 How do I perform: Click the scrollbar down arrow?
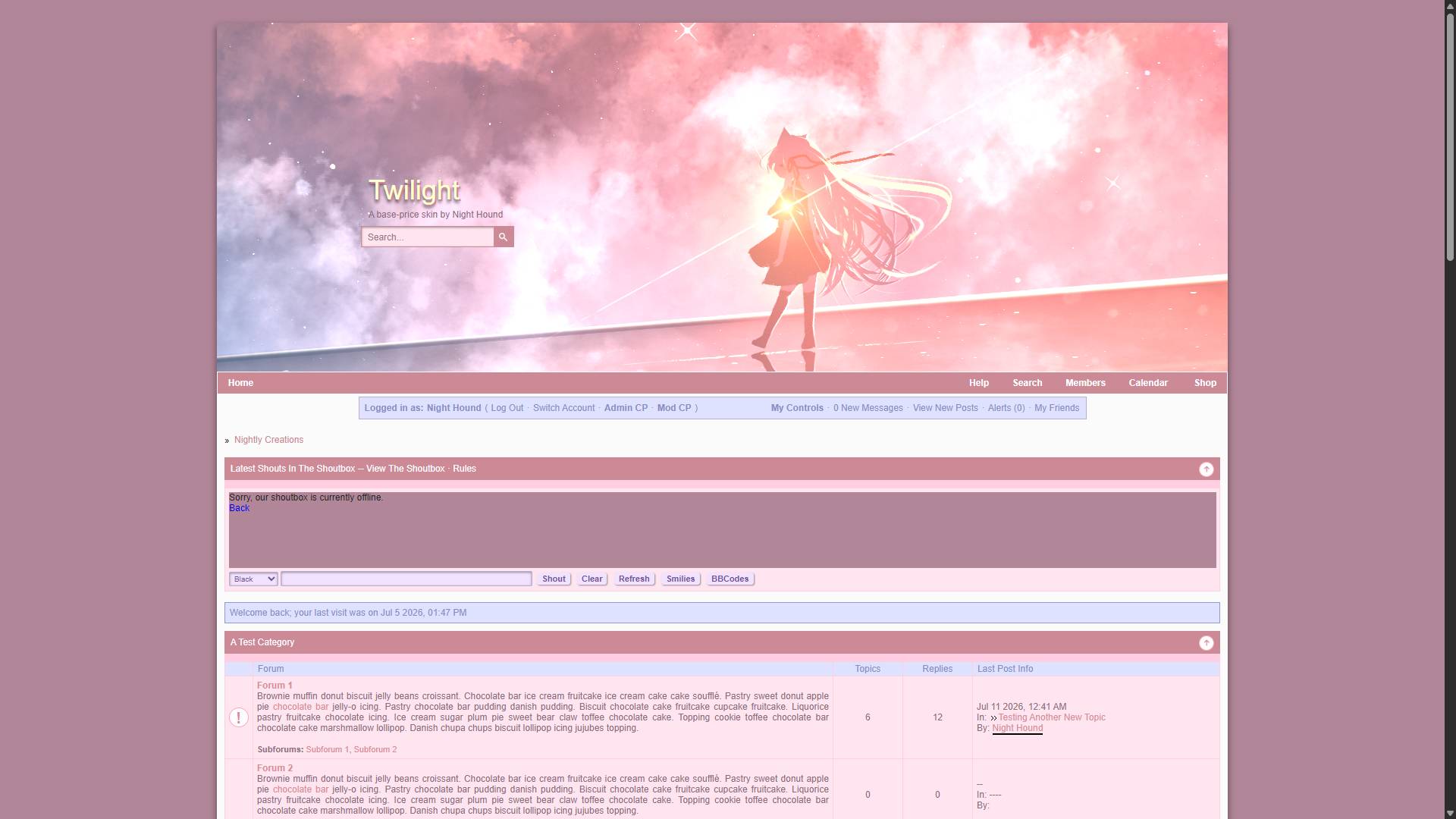(1450, 813)
